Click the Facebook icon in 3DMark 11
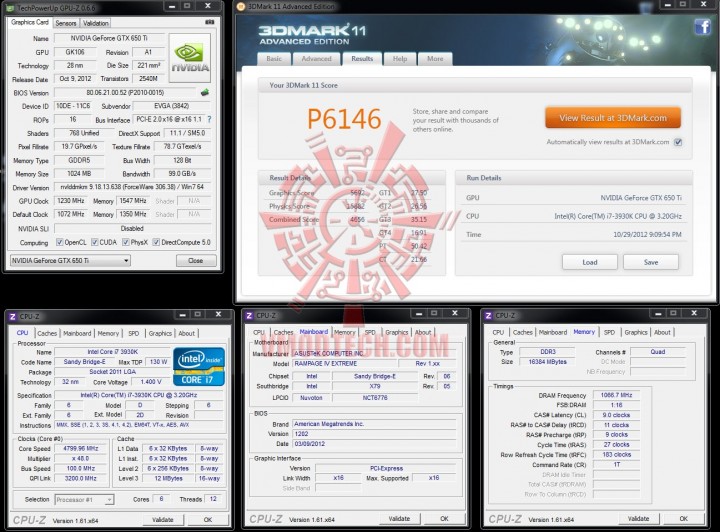Viewport: 720px width, 532px height. click(x=703, y=27)
